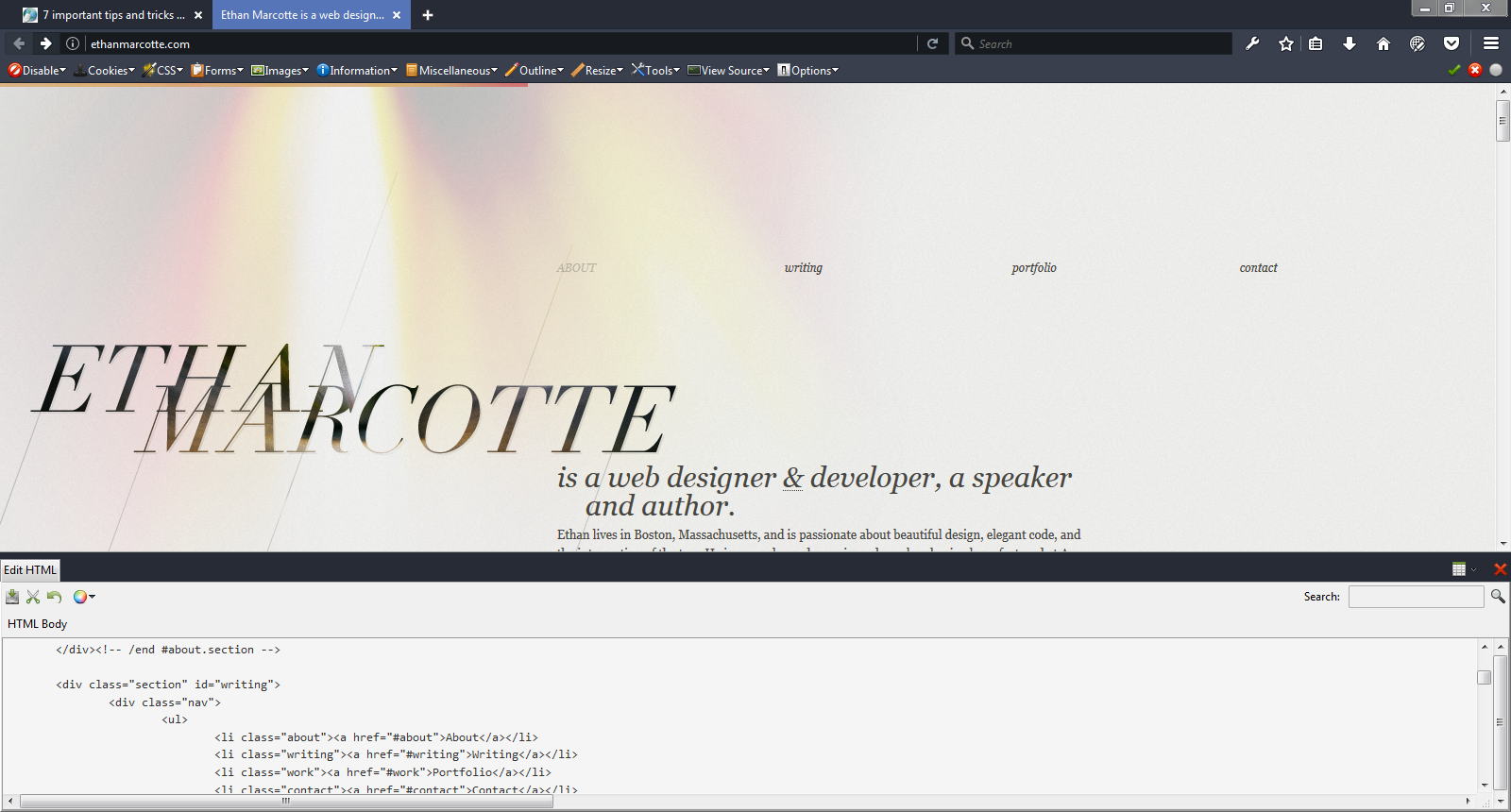
Task: Open the writing page link
Action: coord(804,268)
